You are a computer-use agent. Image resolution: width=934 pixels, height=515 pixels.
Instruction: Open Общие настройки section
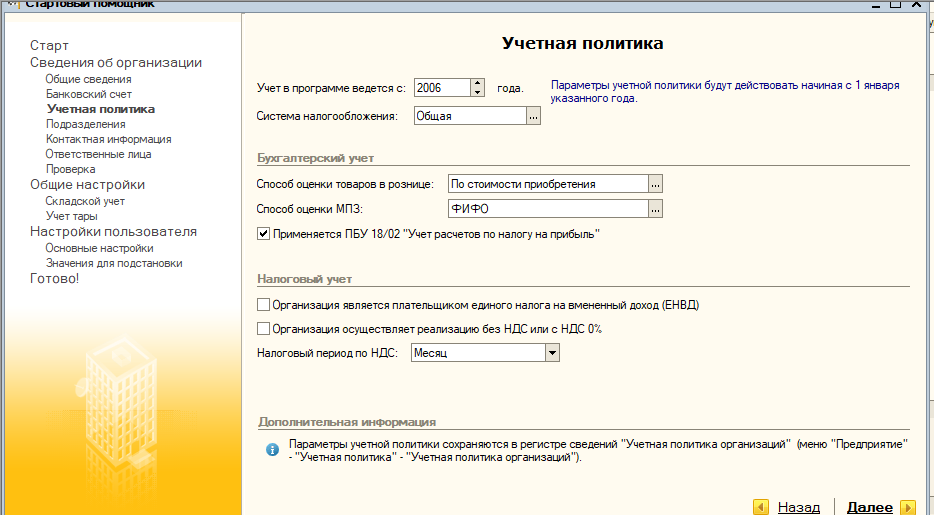(x=88, y=185)
